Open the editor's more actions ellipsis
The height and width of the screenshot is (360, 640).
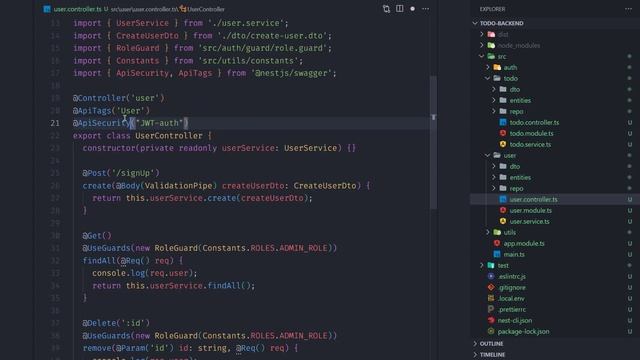(425, 9)
